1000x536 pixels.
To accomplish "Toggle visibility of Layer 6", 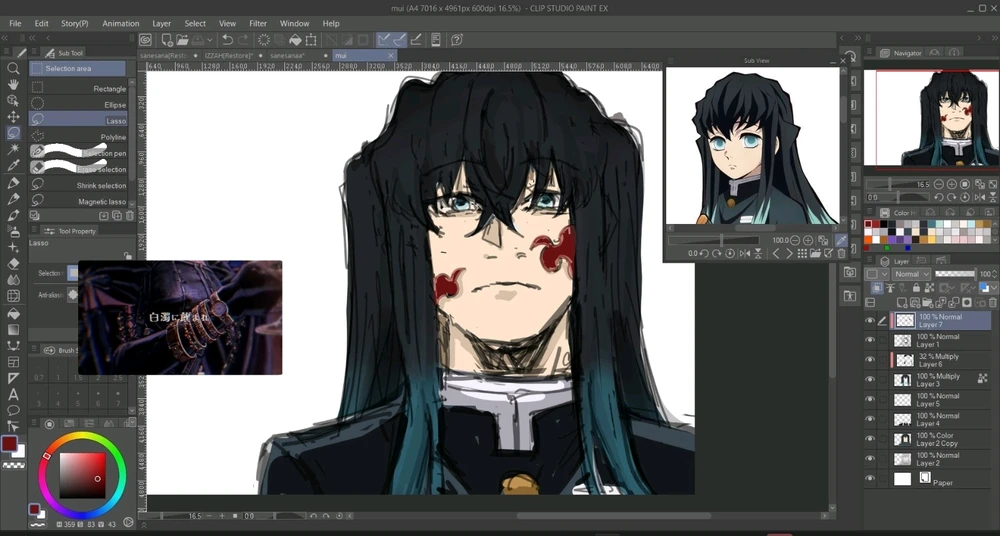I will pyautogui.click(x=870, y=360).
